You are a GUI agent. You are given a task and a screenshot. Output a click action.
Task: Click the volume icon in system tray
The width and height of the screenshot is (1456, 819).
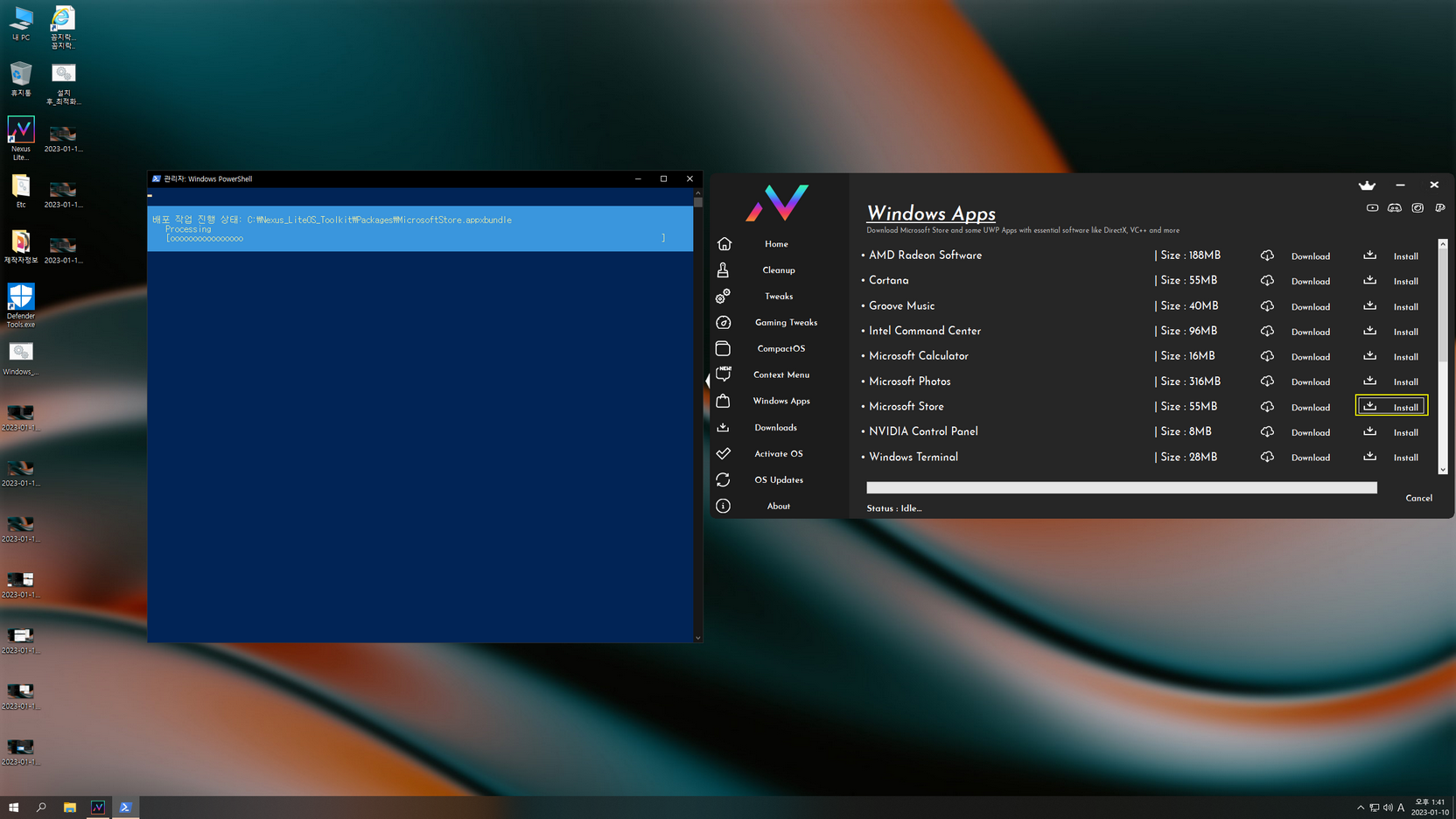1388,808
